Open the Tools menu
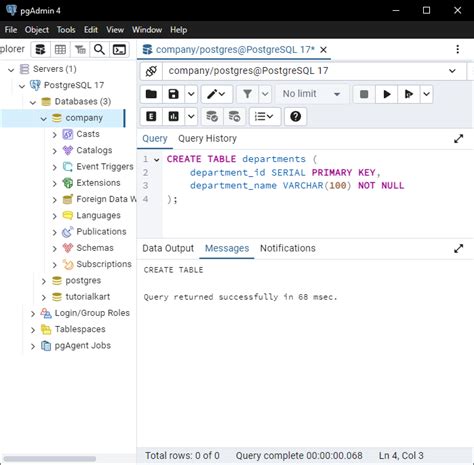The height and width of the screenshot is (465, 474). [66, 30]
